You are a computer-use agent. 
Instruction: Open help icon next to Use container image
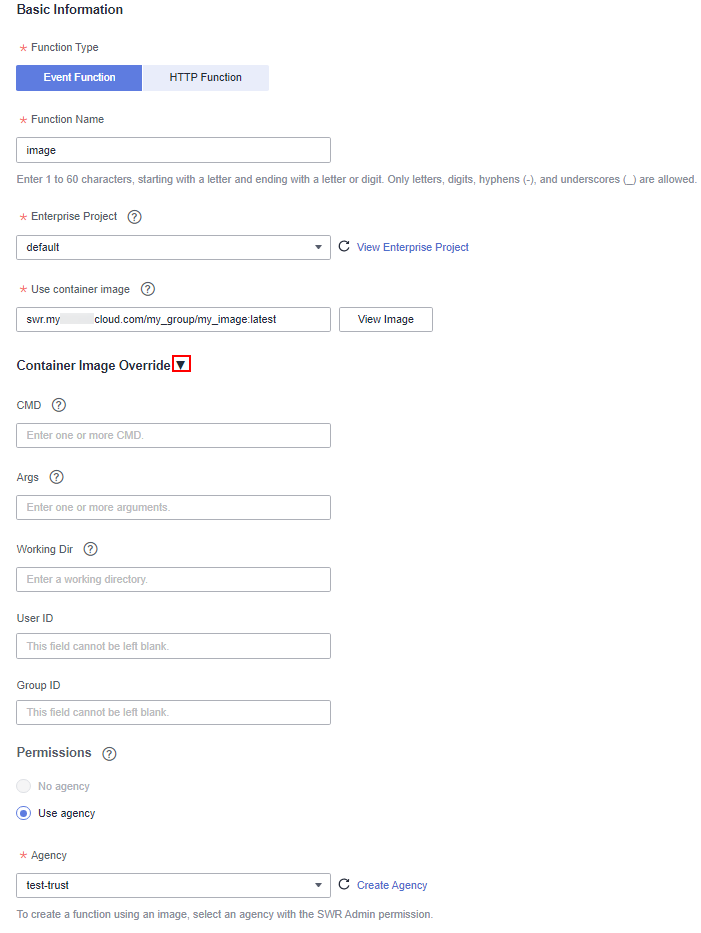[148, 289]
